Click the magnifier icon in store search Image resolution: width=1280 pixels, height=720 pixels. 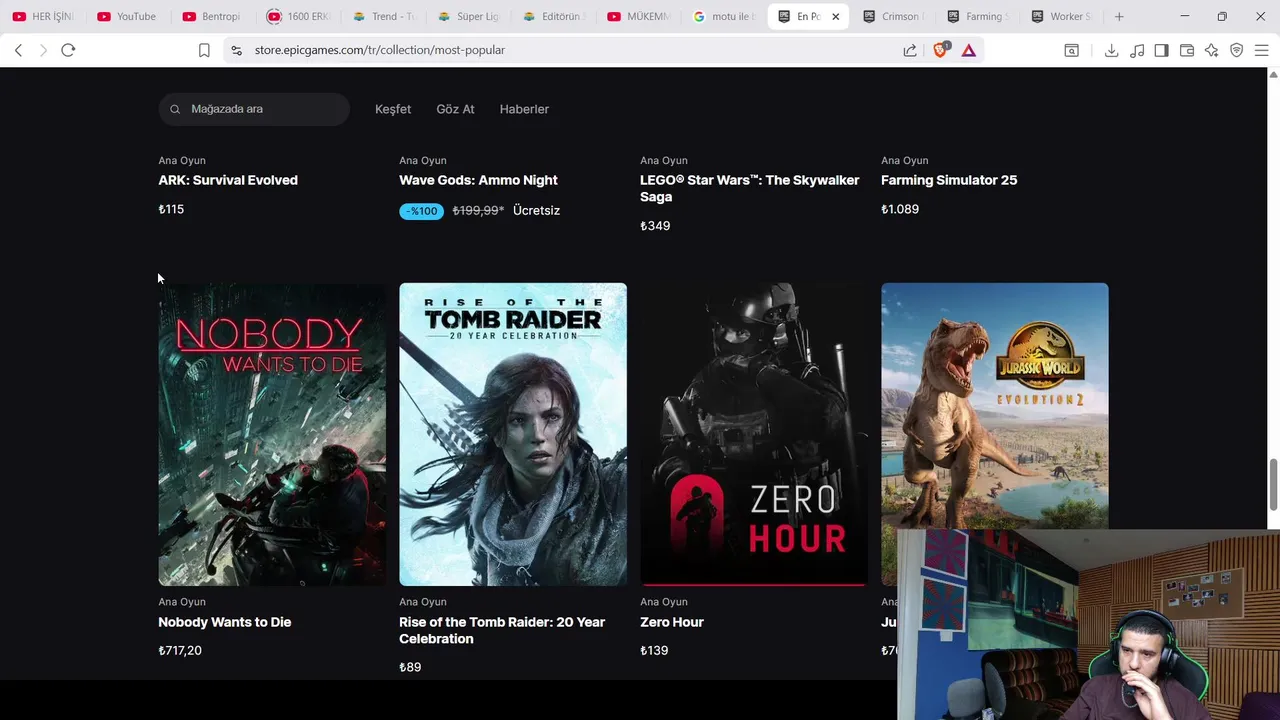(175, 109)
